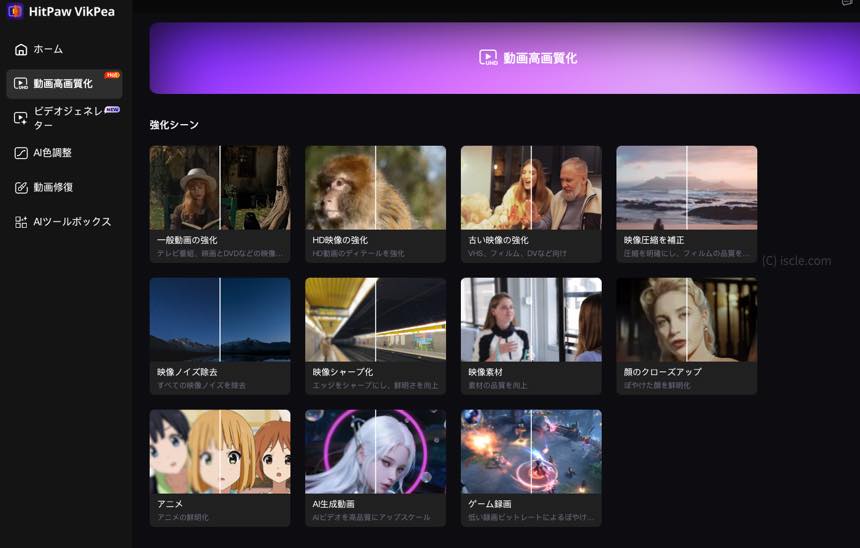Click the 強化シーン section heading

pyautogui.click(x=174, y=125)
